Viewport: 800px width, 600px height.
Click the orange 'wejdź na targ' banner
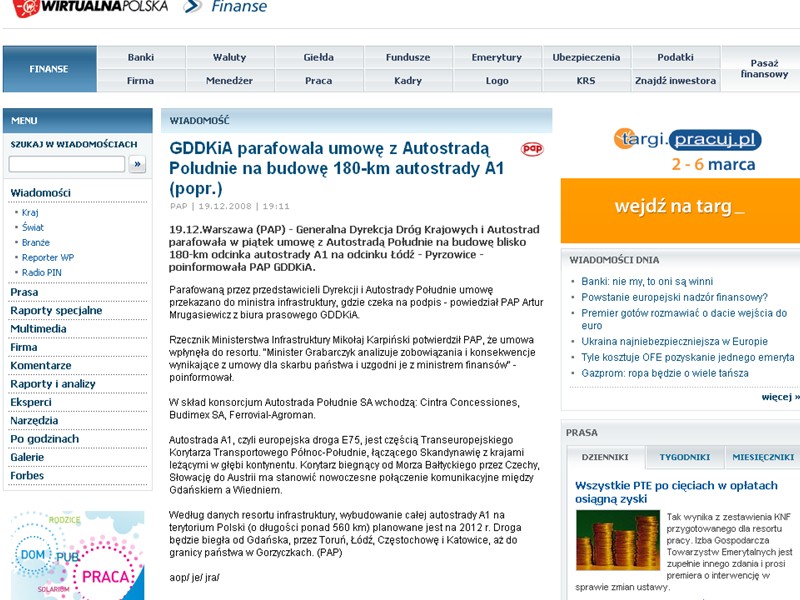680,210
